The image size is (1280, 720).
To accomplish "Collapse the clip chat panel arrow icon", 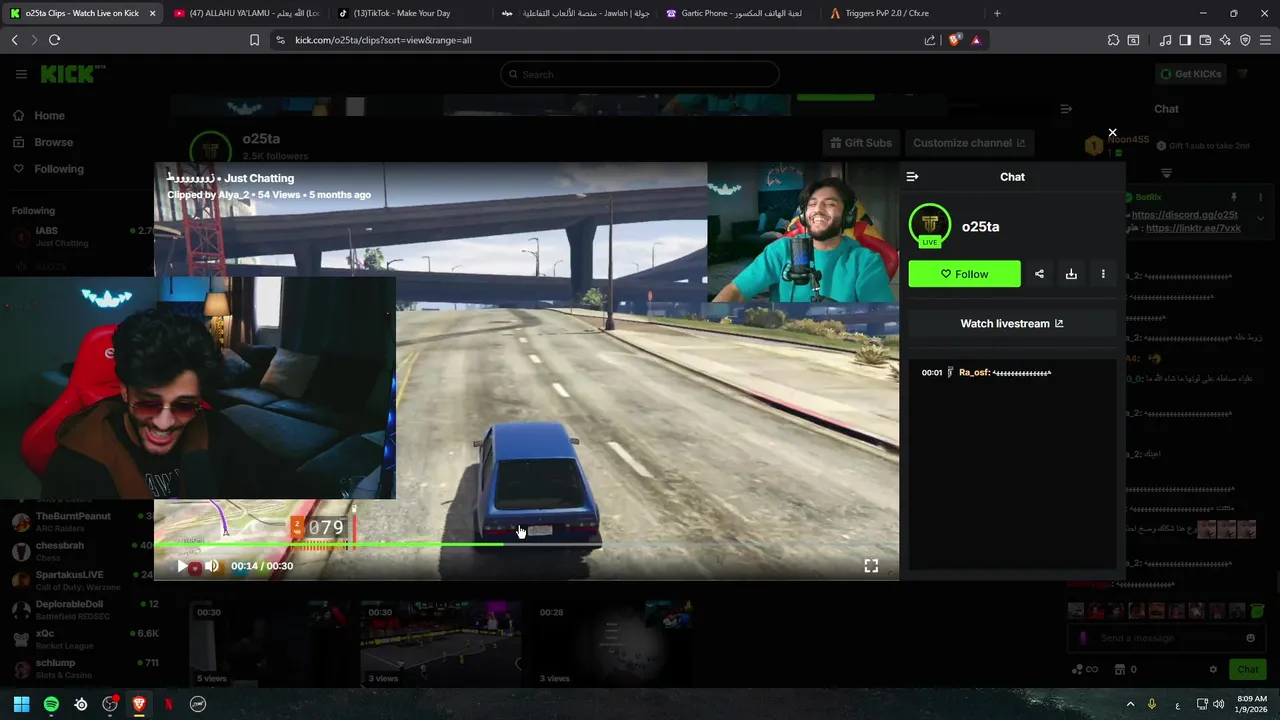I will 912,177.
